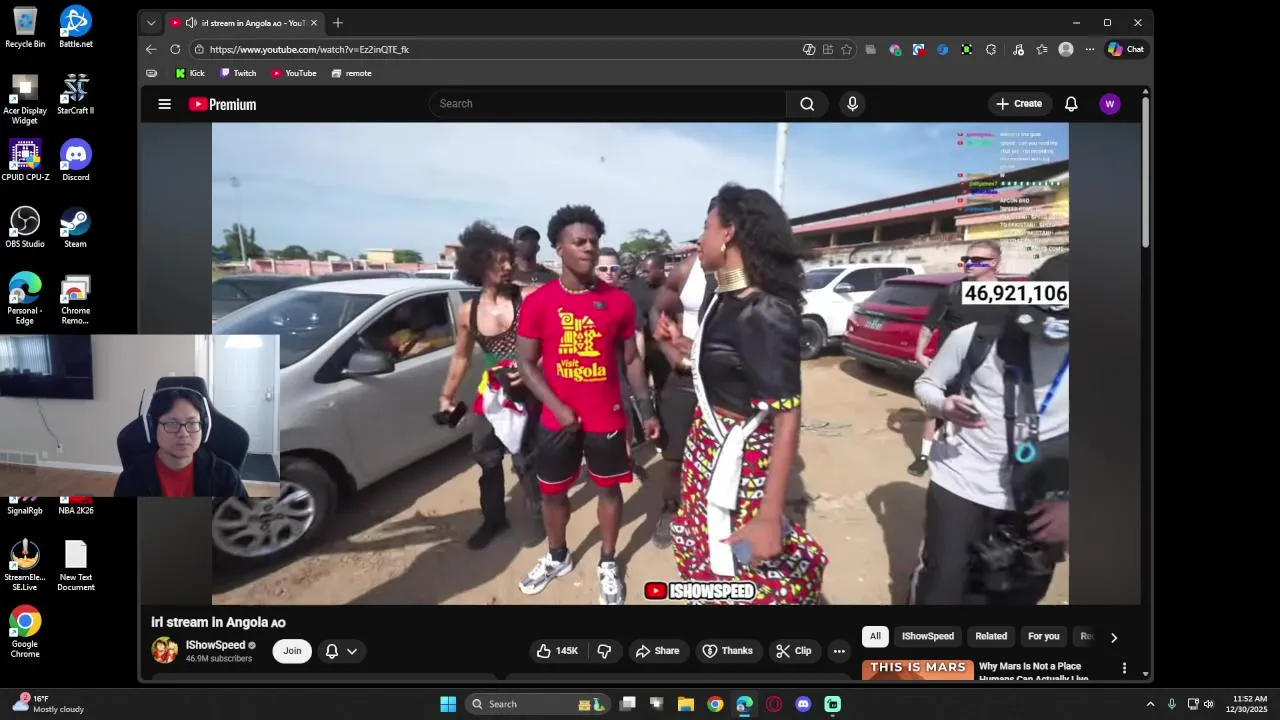Share the Angola stream video
This screenshot has height=720, width=1280.
[x=657, y=651]
